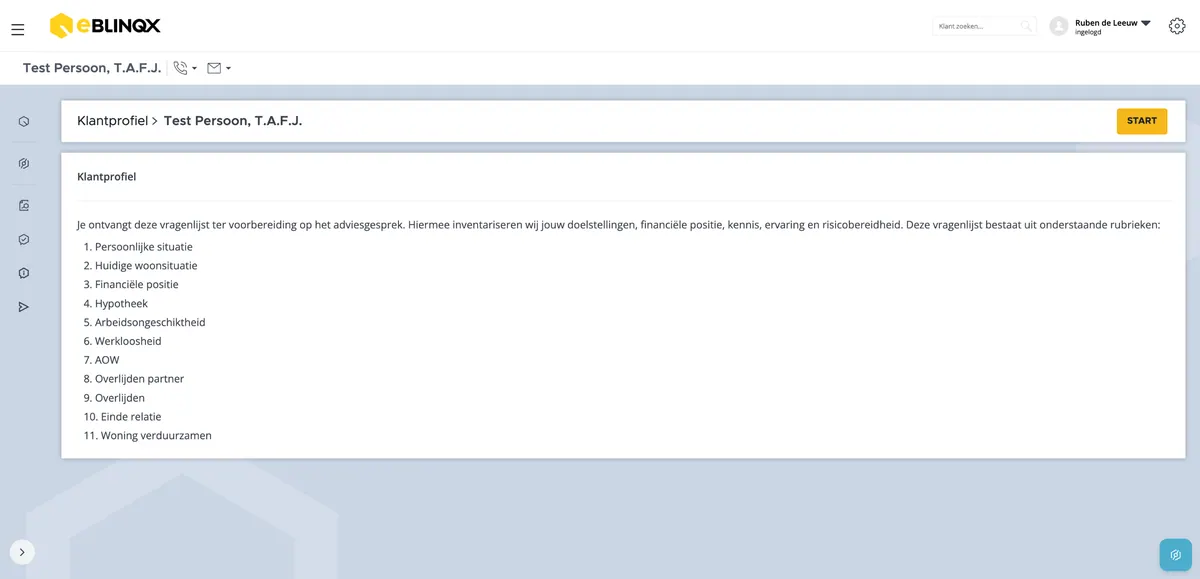Viewport: 1200px width, 579px height.
Task: Open the double-hexagon icon in the sidebar
Action: 24,163
